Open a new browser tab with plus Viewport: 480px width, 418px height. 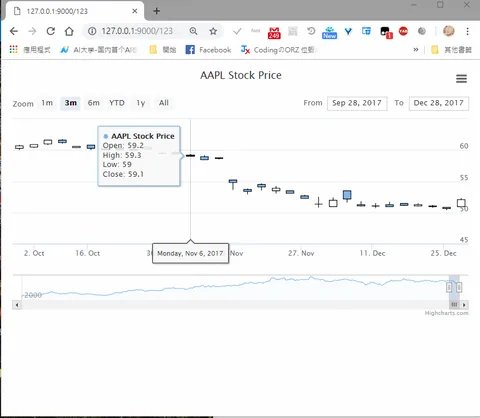click(156, 11)
